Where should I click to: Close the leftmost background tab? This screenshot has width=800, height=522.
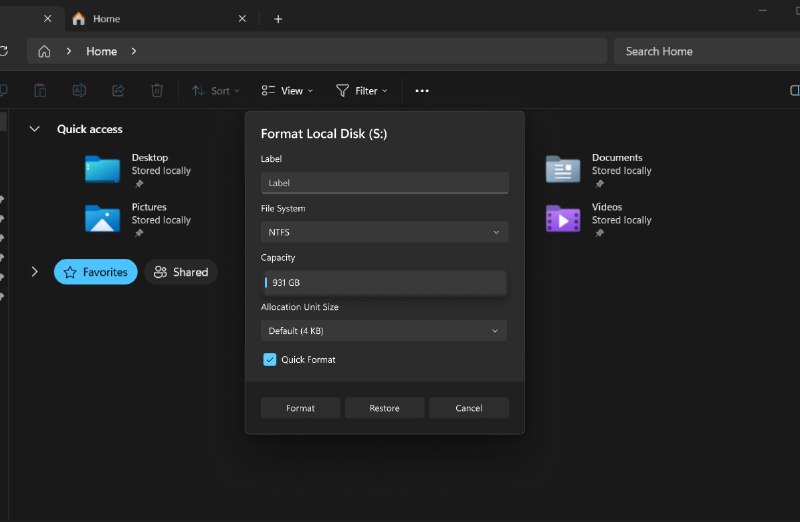click(x=47, y=19)
